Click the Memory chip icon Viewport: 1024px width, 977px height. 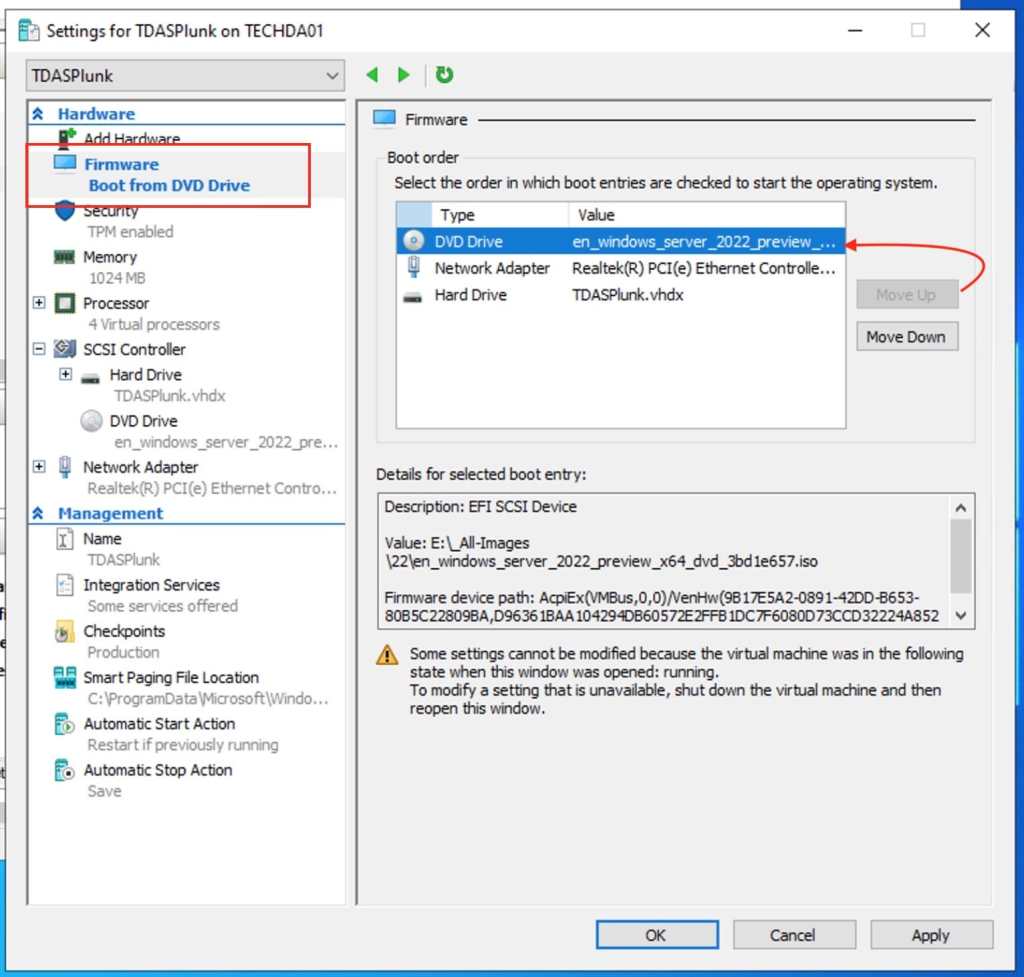(65, 257)
